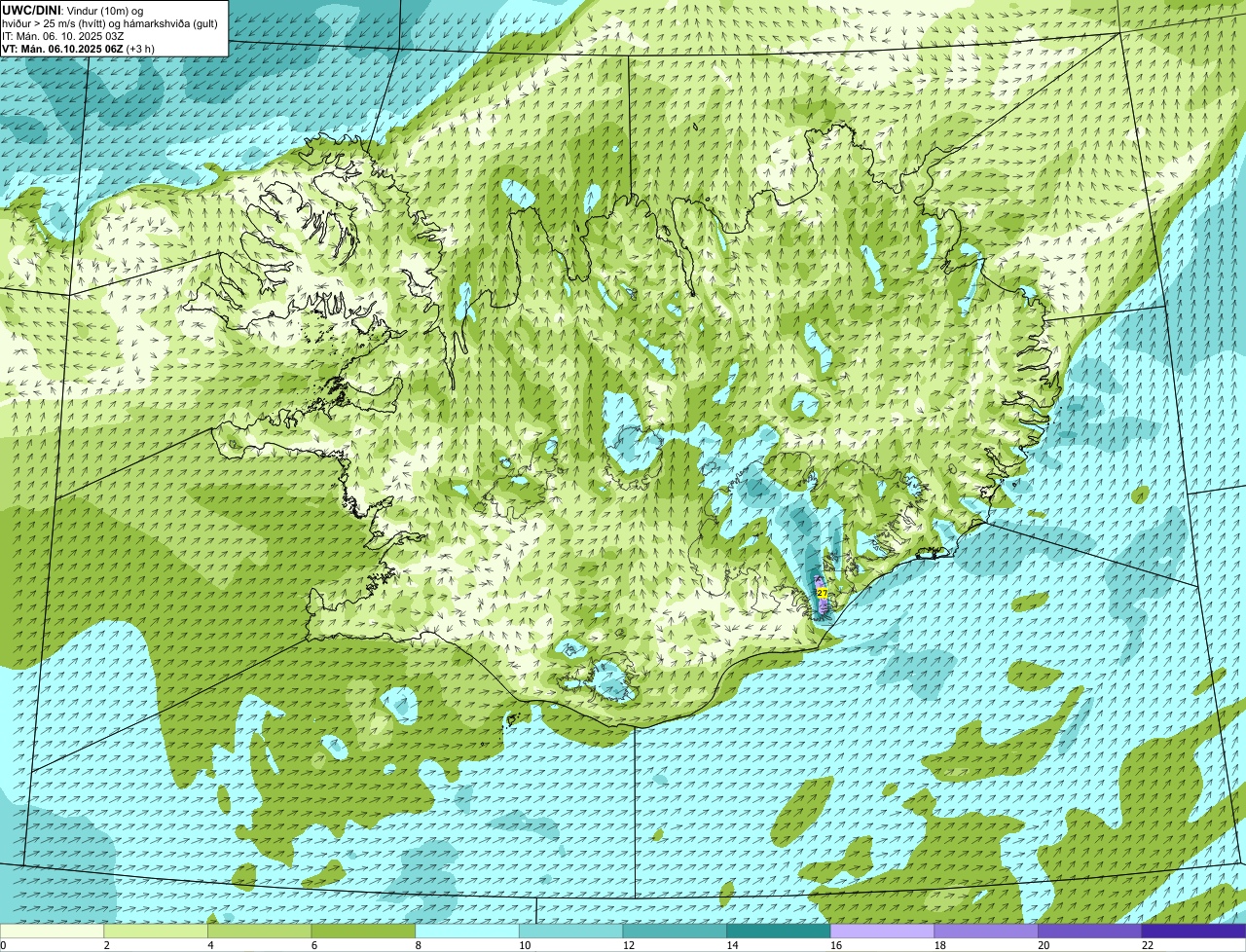Image resolution: width=1246 pixels, height=952 pixels.
Task: Select the 0–2 m/s pale yellow swatch
Action: [x=52, y=931]
